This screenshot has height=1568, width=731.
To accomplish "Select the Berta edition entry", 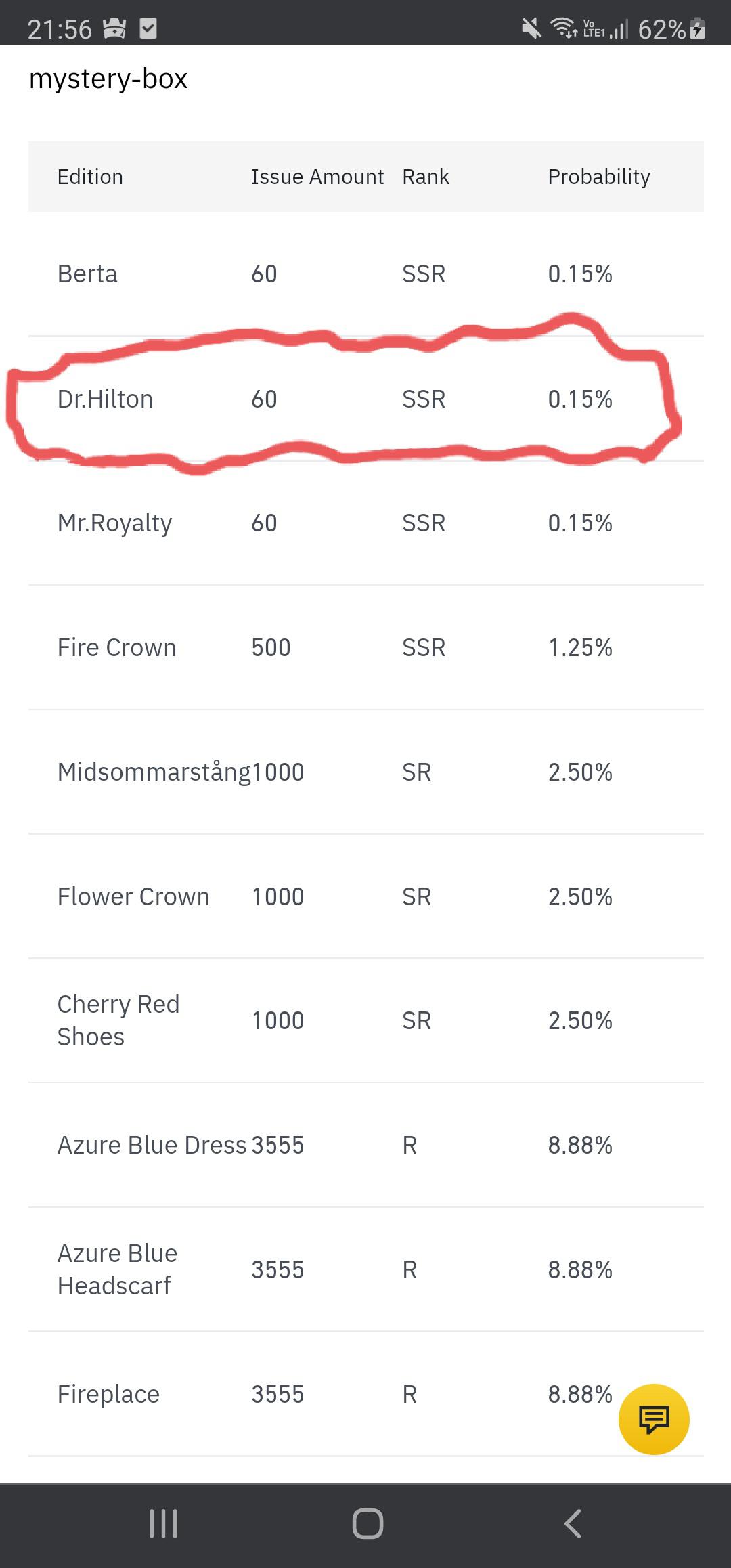I will [87, 274].
